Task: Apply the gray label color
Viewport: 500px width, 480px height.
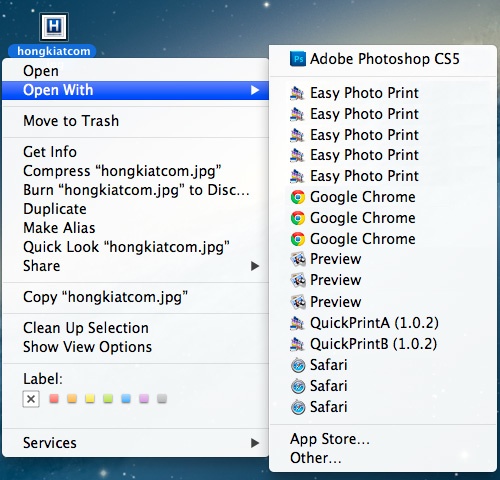Action: pyautogui.click(x=162, y=399)
